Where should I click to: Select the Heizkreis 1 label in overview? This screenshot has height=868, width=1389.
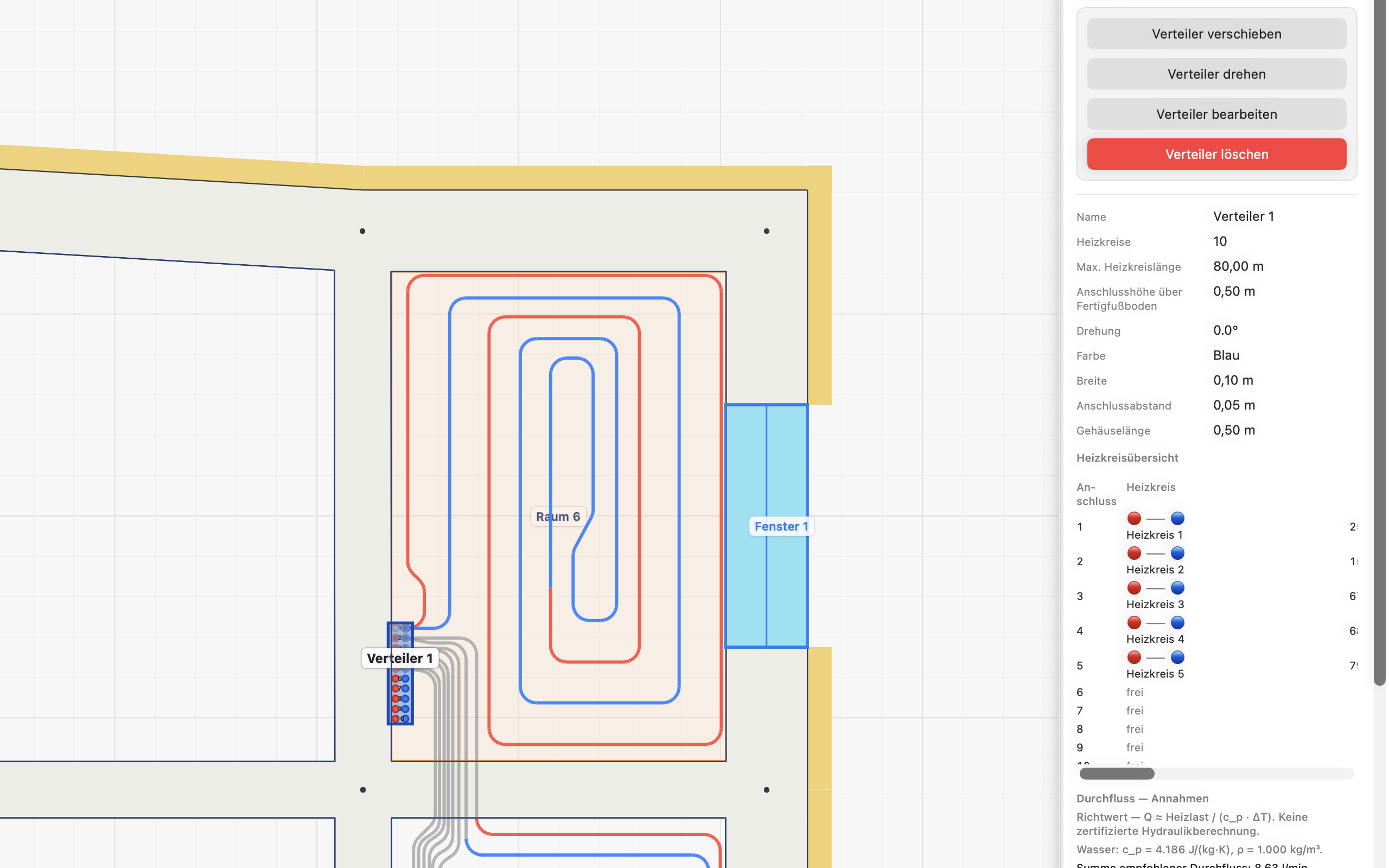coord(1155,535)
